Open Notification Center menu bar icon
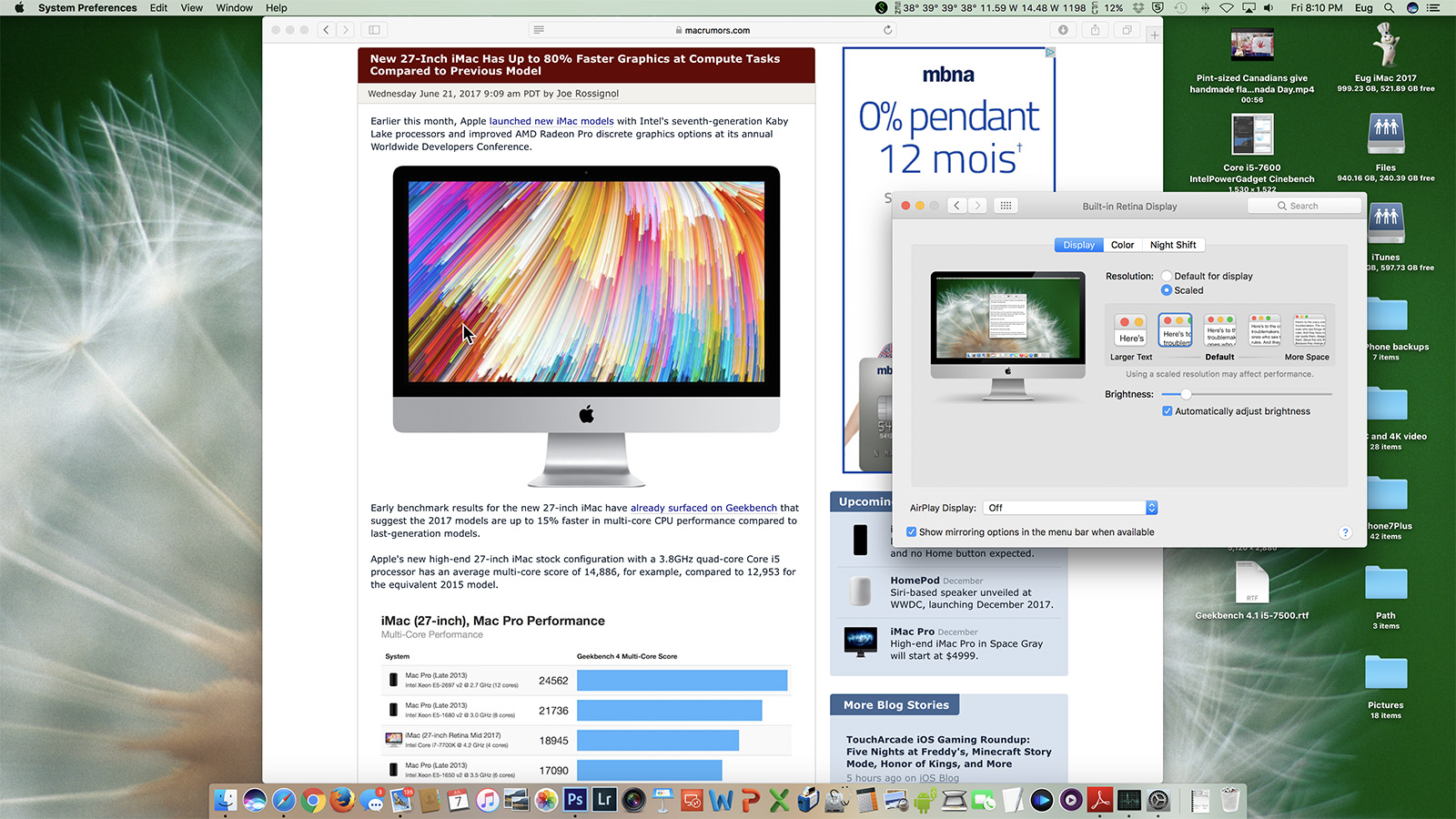The height and width of the screenshot is (819, 1456). (1434, 7)
